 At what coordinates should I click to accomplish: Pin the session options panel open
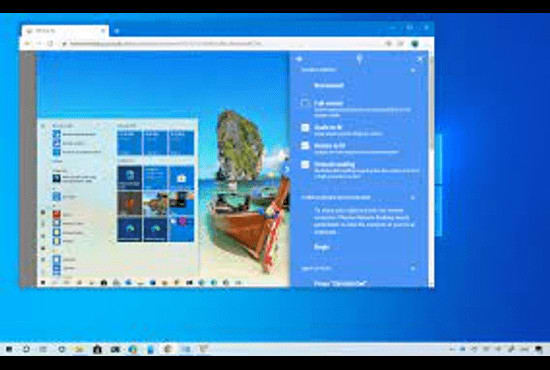[359, 59]
